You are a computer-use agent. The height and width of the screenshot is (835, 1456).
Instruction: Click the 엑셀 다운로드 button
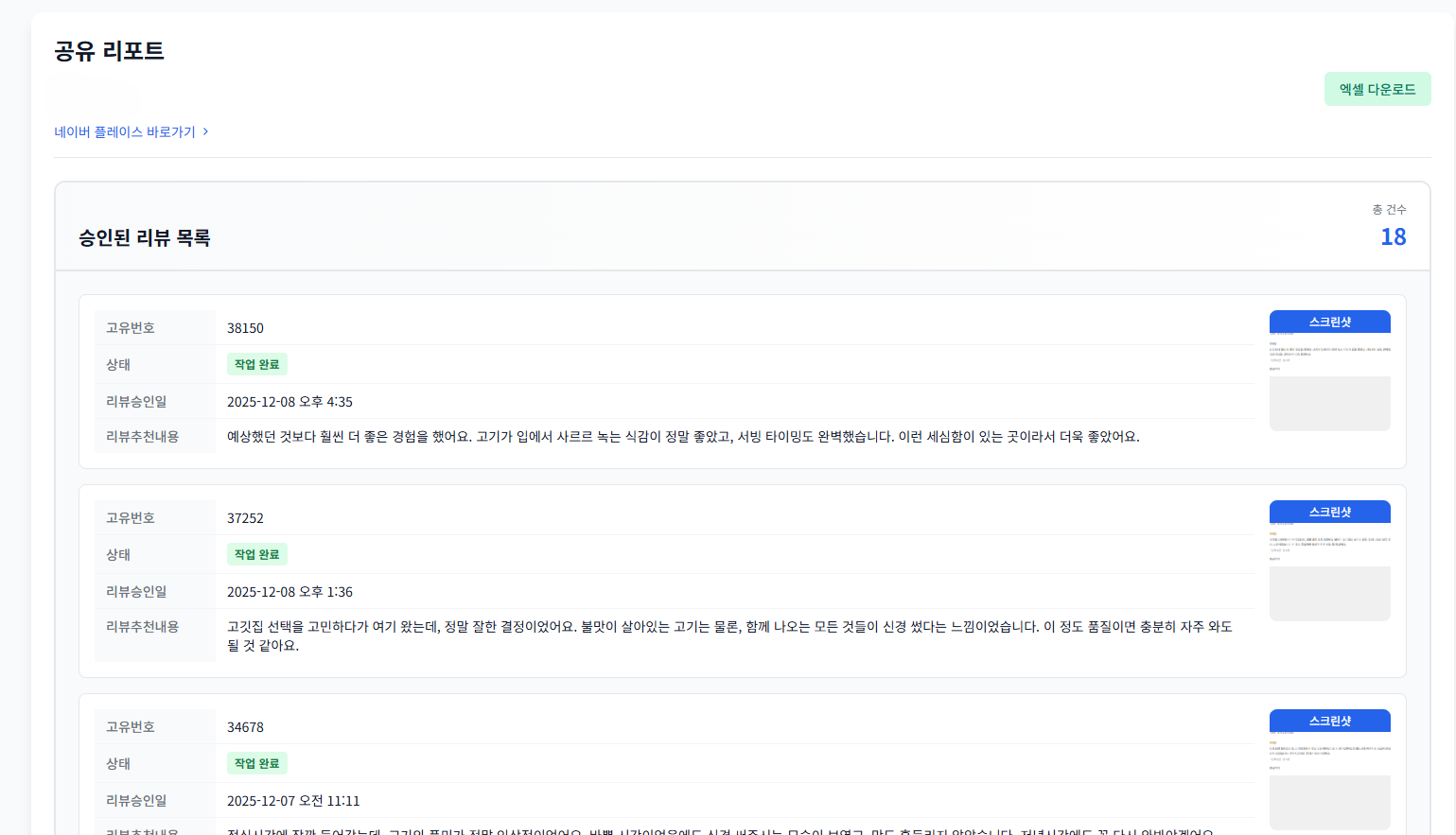(x=1377, y=89)
